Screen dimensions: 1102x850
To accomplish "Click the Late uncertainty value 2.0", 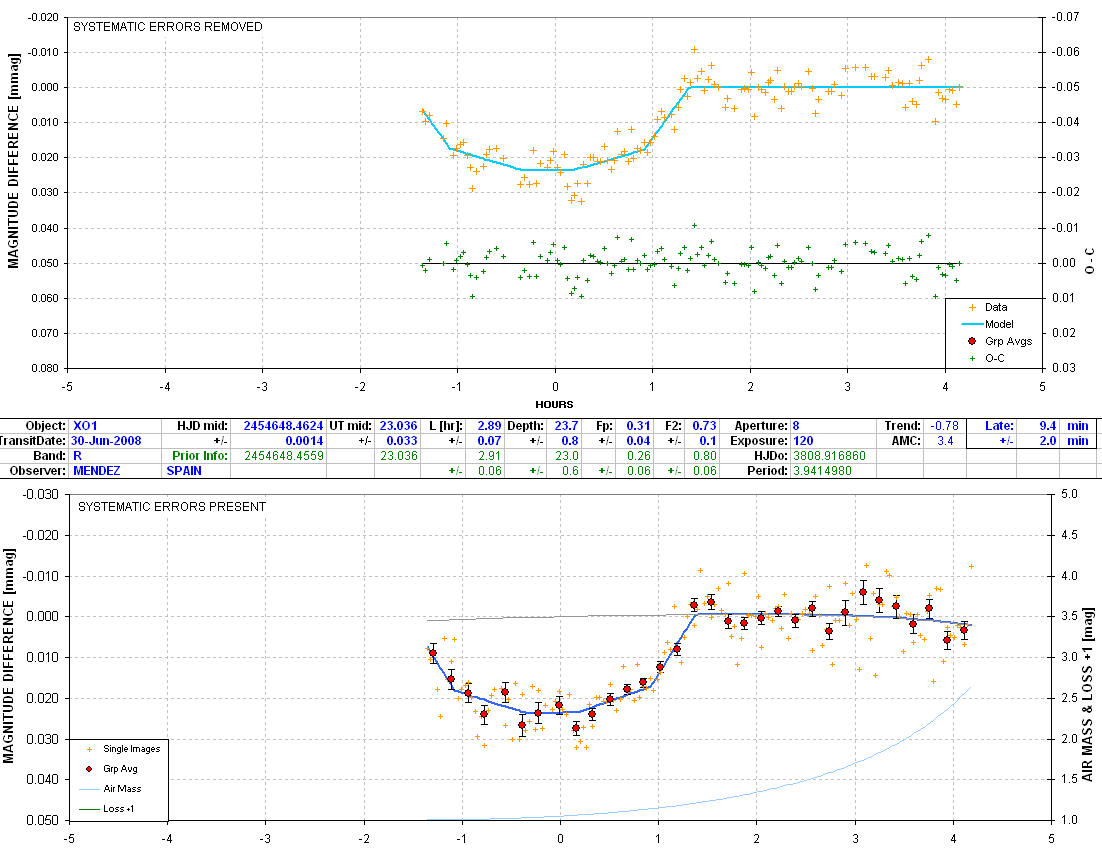I will pyautogui.click(x=1048, y=441).
